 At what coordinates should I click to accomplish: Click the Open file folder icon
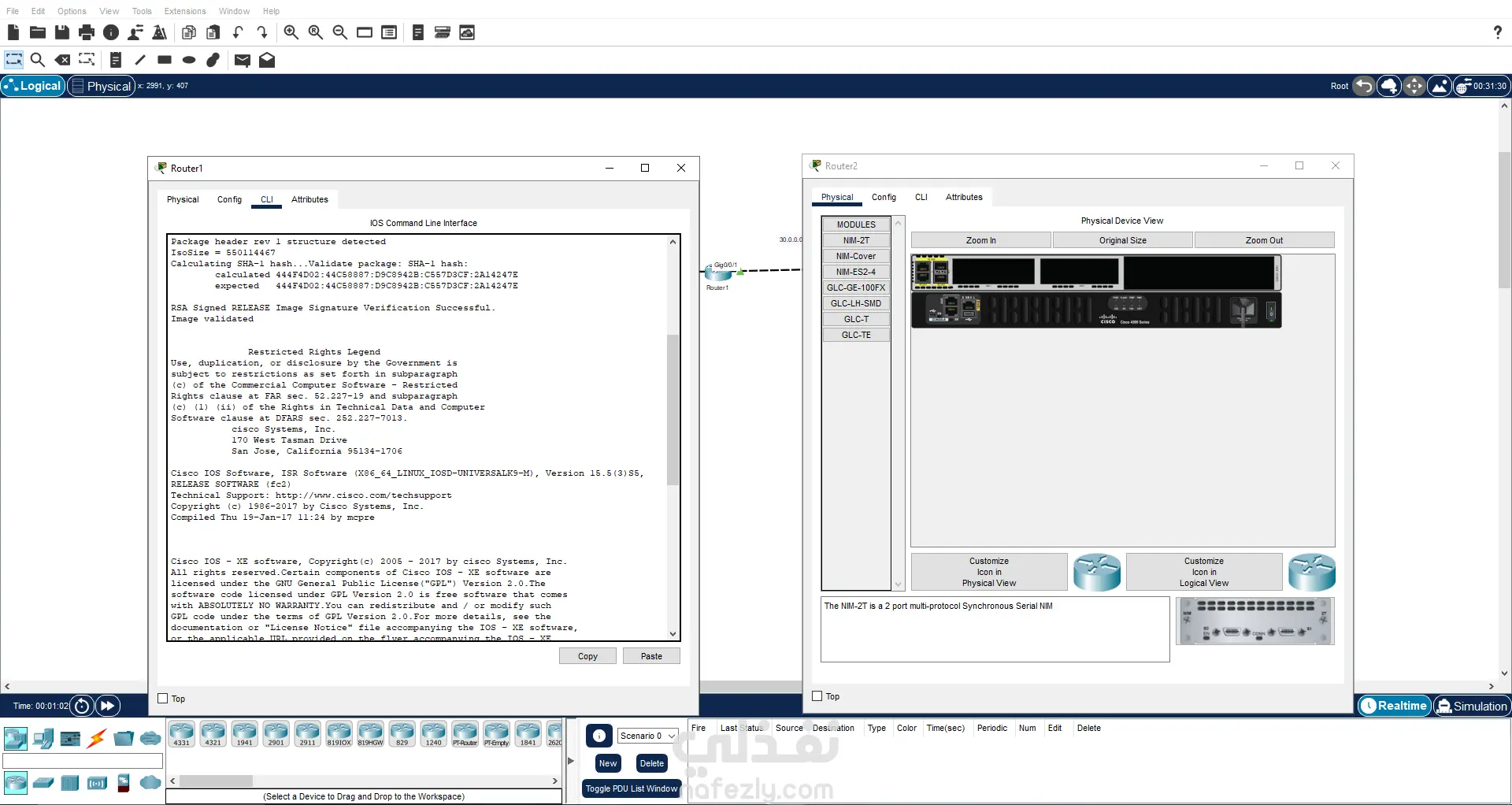(x=37, y=32)
